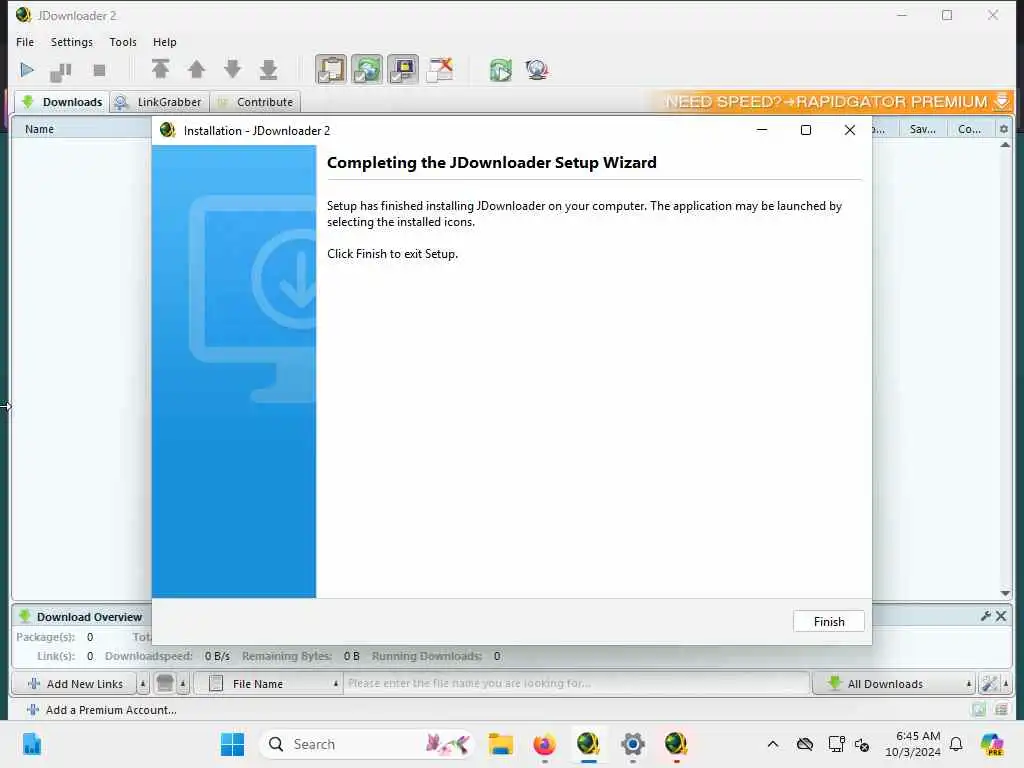Viewport: 1024px width, 768px height.
Task: Stop all downloads with the stop icon
Action: click(x=99, y=70)
